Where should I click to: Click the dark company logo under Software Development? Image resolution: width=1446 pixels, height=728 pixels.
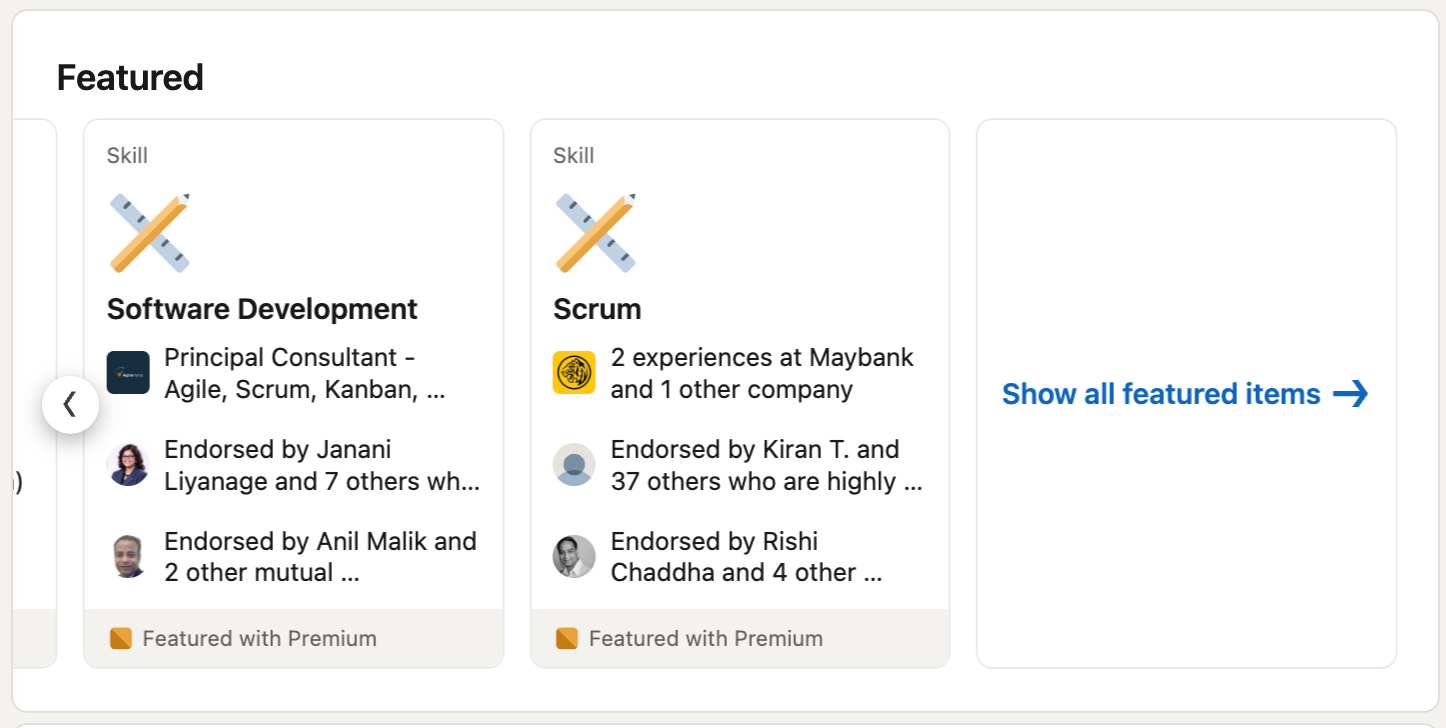tap(128, 373)
